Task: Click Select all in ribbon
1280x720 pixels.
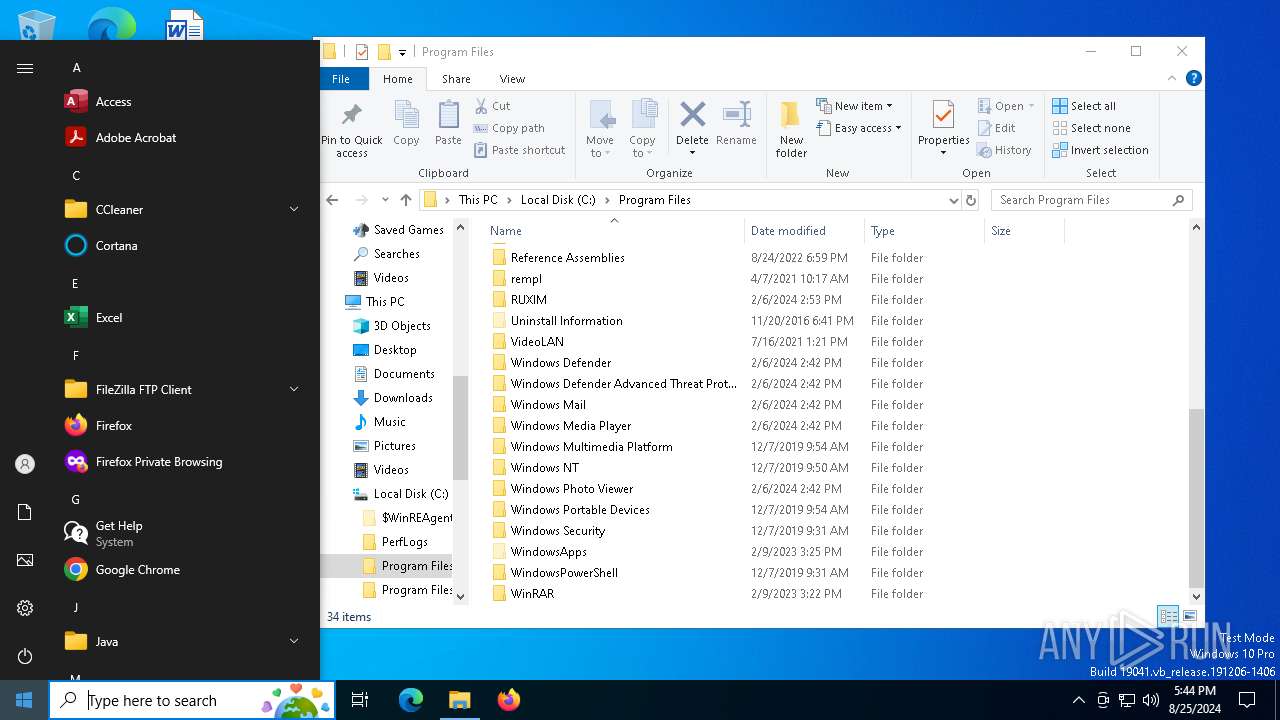Action: point(1084,106)
